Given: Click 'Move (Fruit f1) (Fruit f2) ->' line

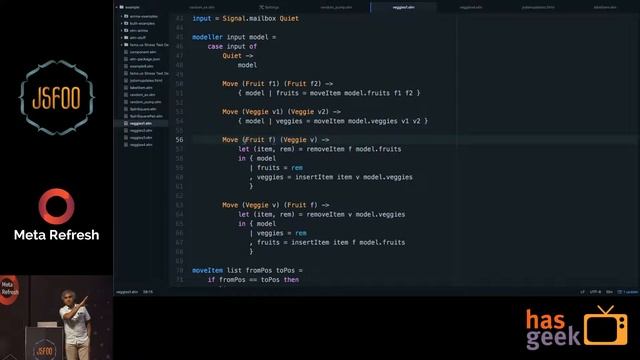Looking at the screenshot, I should (278, 84).
